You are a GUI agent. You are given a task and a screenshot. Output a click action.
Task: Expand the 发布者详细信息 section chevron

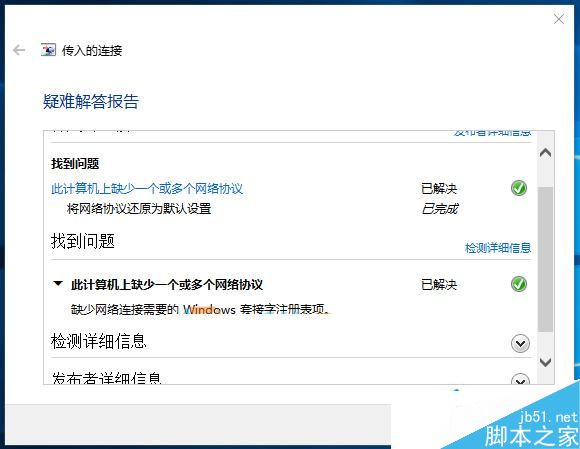pos(520,379)
